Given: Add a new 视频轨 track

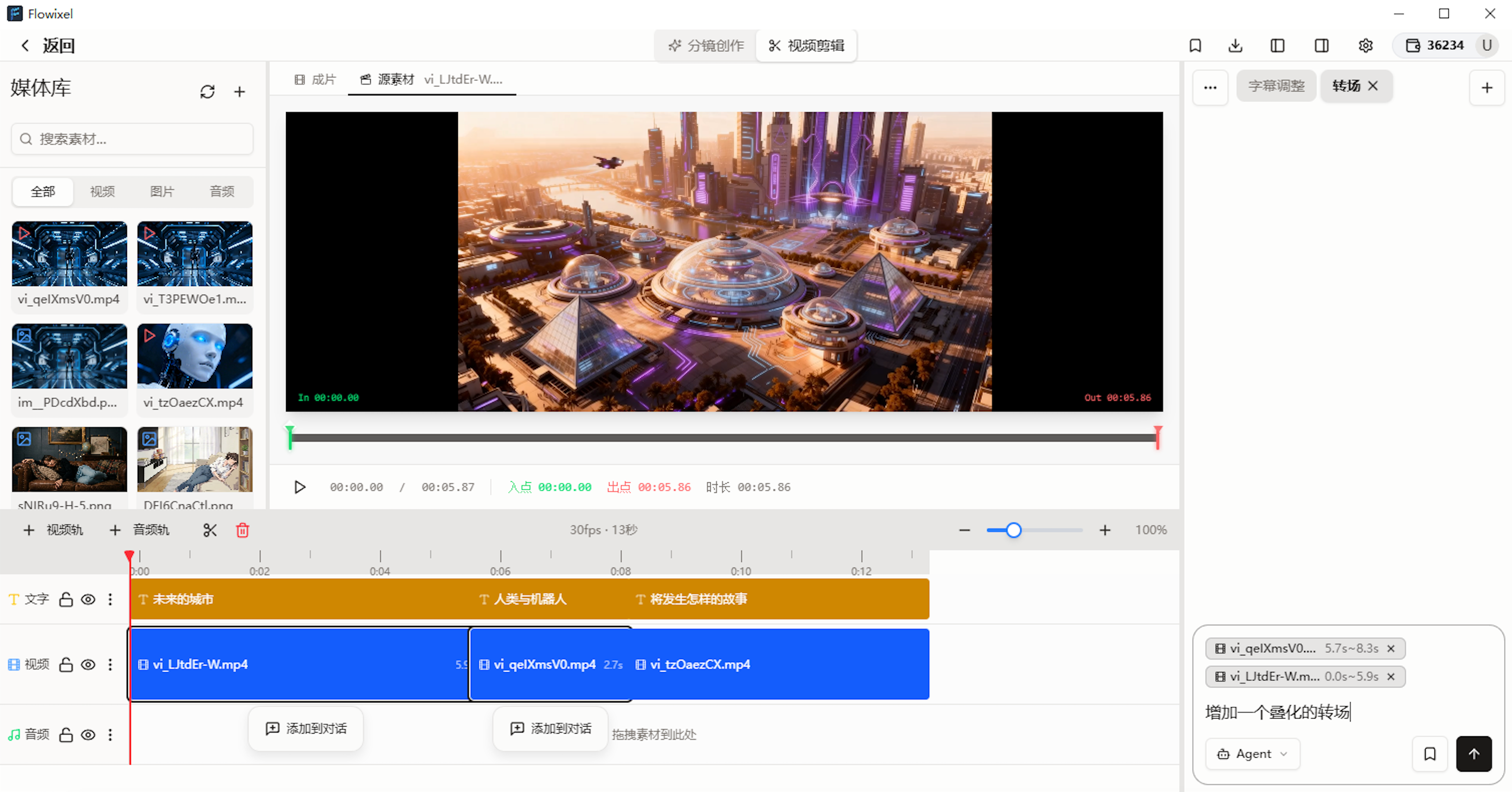Looking at the screenshot, I should (x=53, y=530).
